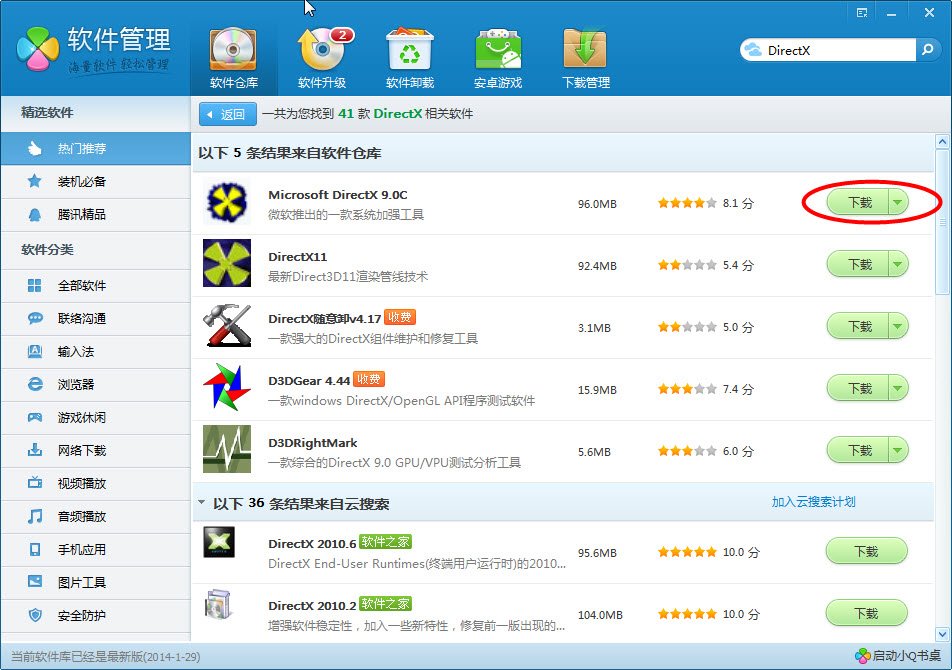
Task: Click the 收费 badge on D3DGear 4.44
Action: [369, 379]
